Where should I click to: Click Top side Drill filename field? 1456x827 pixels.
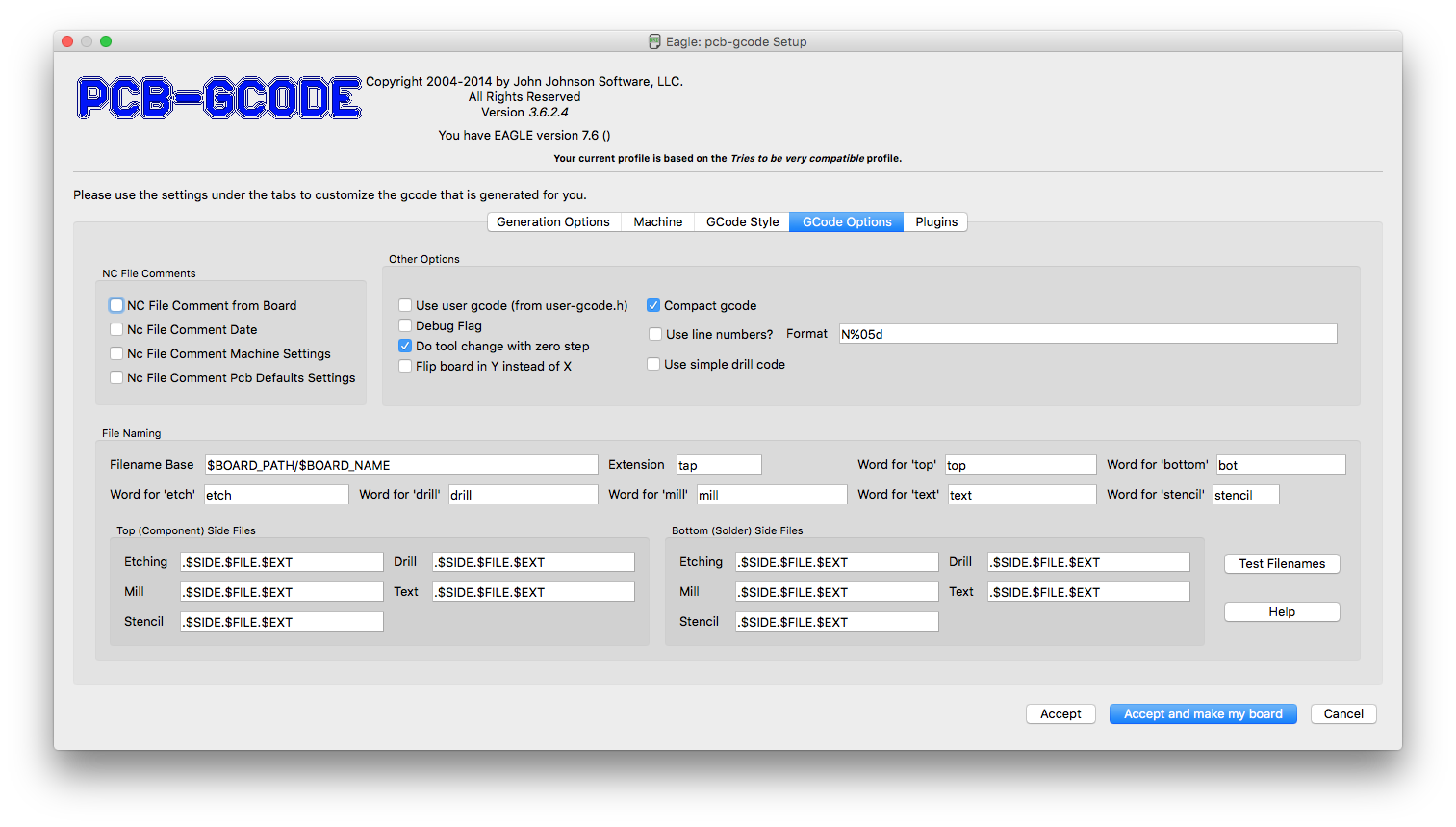pos(533,562)
